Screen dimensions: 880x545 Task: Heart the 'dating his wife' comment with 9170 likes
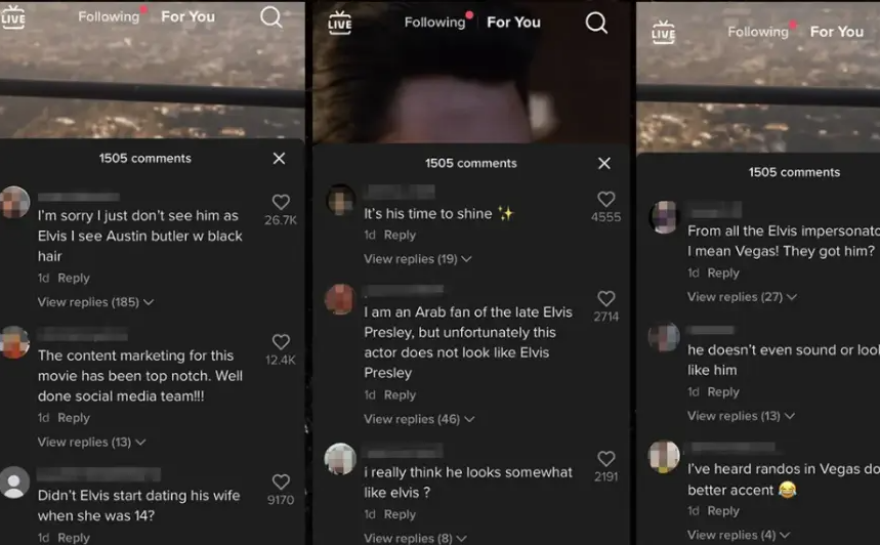281,482
